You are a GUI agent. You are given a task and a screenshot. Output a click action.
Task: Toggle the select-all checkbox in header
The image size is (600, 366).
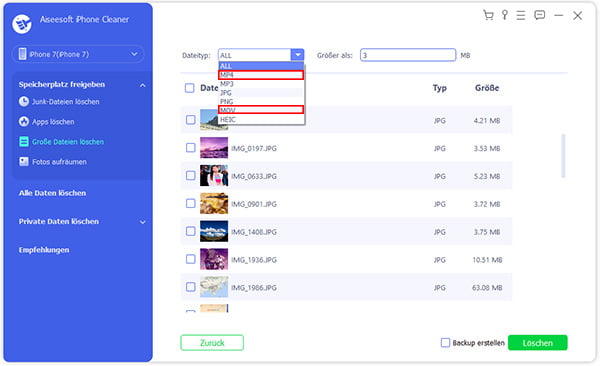(189, 88)
